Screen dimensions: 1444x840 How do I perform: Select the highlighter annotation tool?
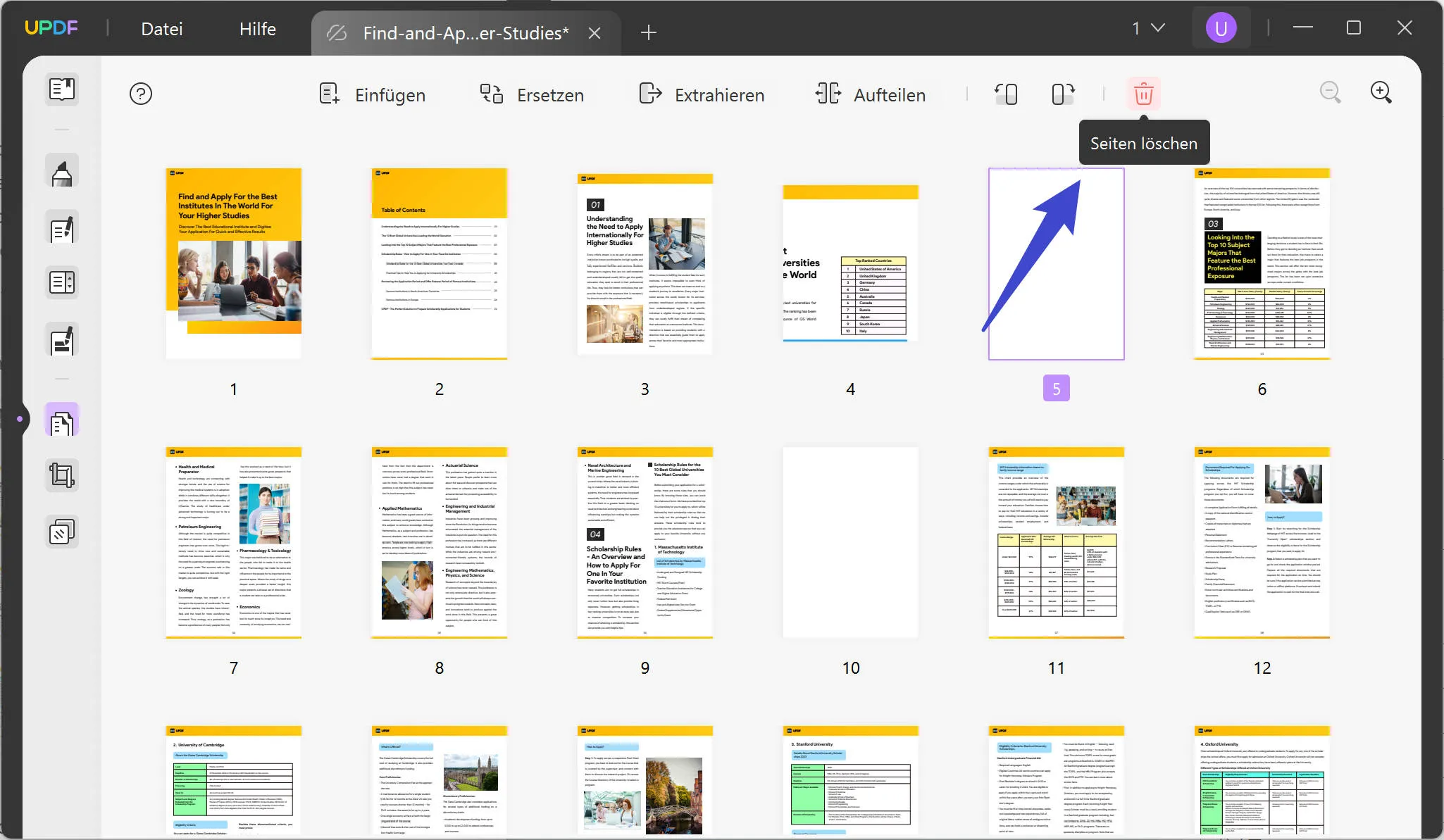(x=63, y=171)
